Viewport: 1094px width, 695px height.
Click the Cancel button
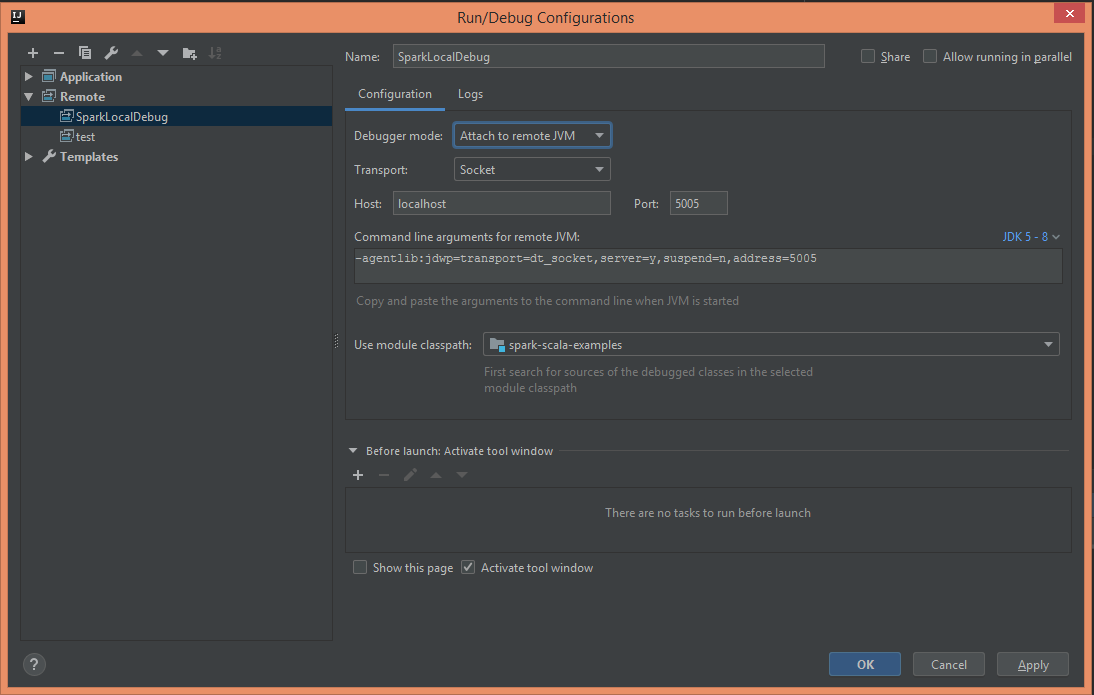click(x=949, y=664)
